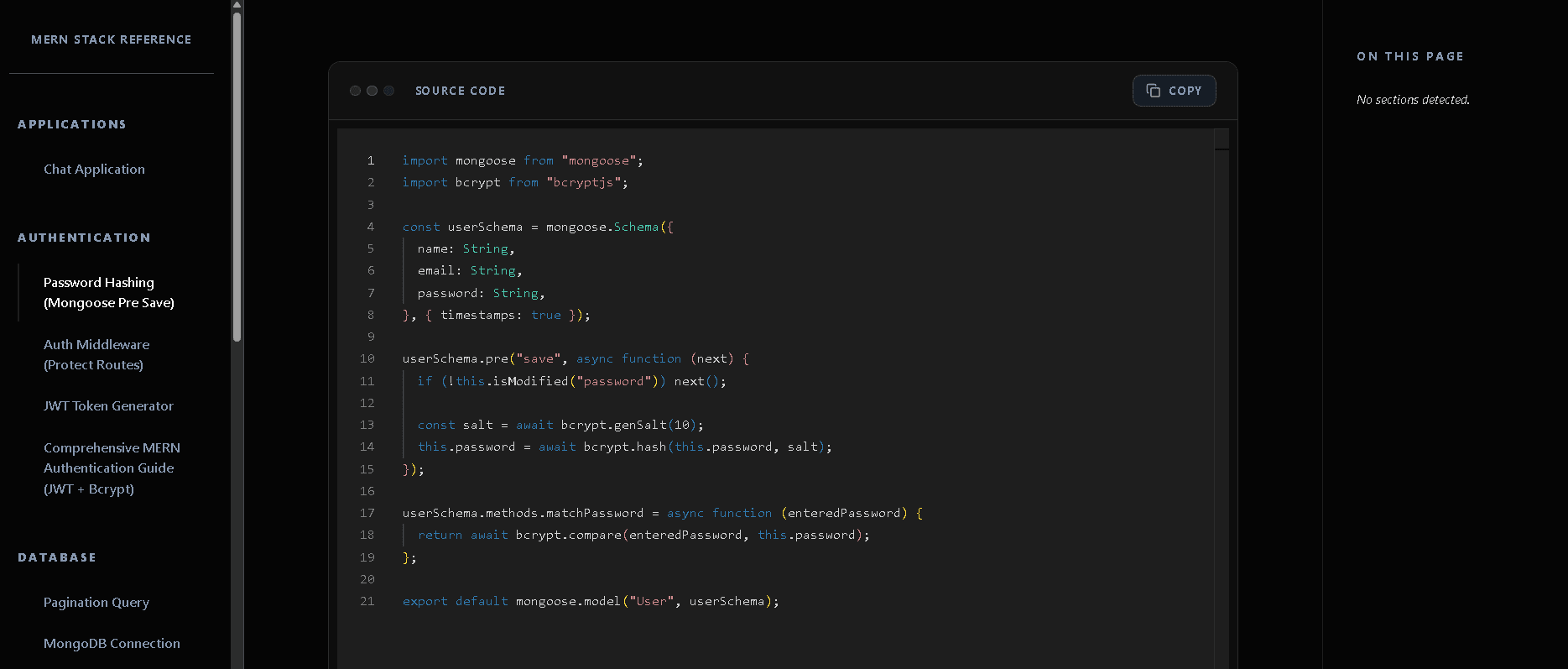
Task: Open Comprehensive MERN Authentication Guide page
Action: pyautogui.click(x=112, y=468)
